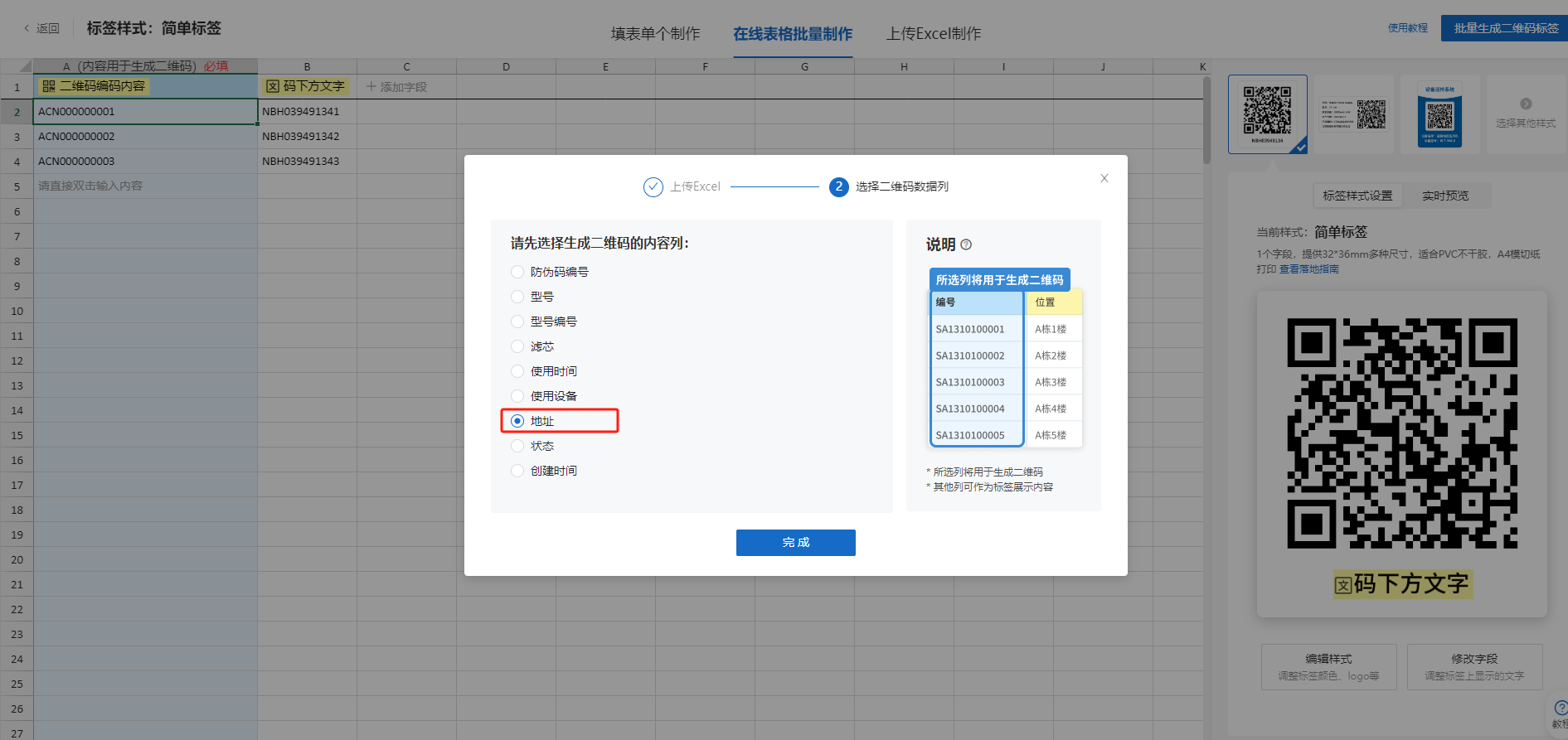Image resolution: width=1568 pixels, height=740 pixels.
Task: Click 选择其他样式 tile
Action: (1526, 114)
